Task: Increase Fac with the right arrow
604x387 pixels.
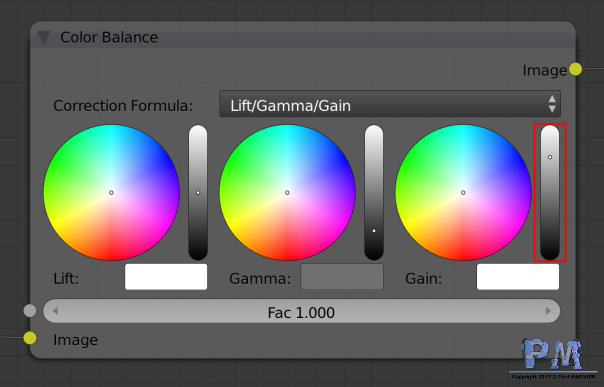Action: click(x=548, y=311)
